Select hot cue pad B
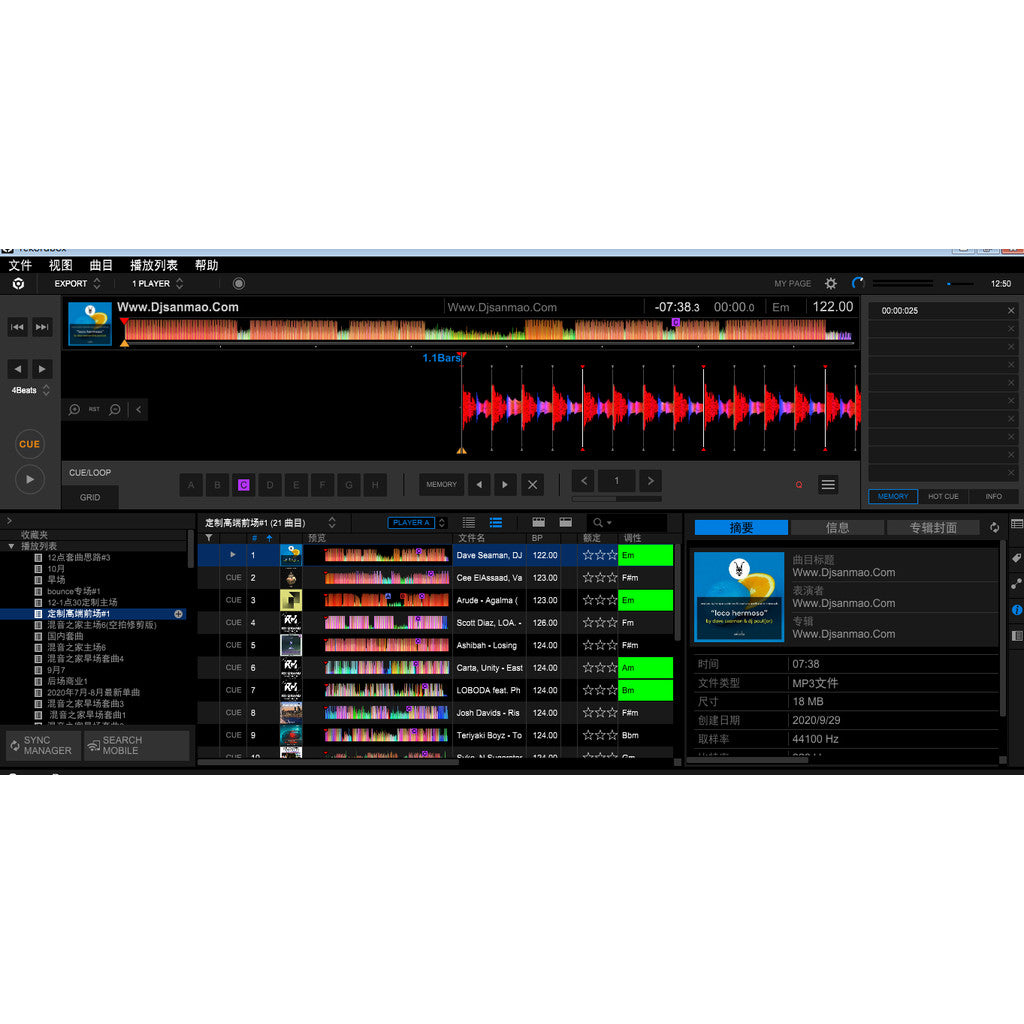 coord(217,485)
